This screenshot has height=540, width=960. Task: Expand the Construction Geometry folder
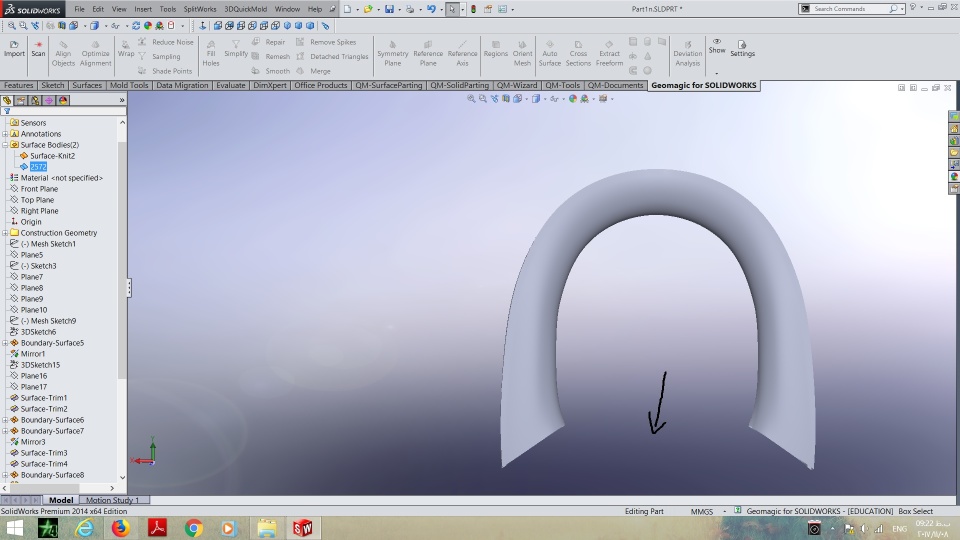pos(6,233)
